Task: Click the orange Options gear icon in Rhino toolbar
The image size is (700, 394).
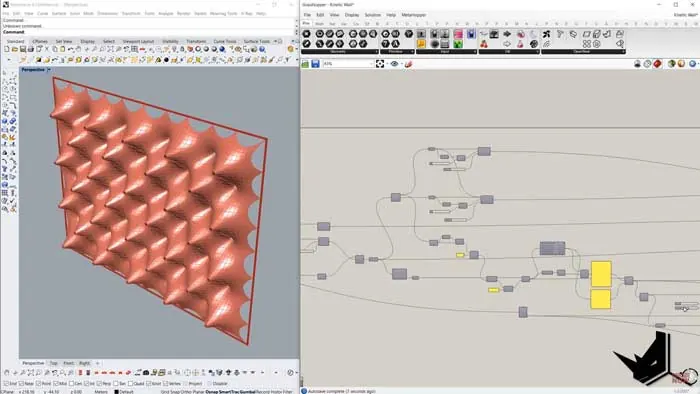Action: click(291, 49)
